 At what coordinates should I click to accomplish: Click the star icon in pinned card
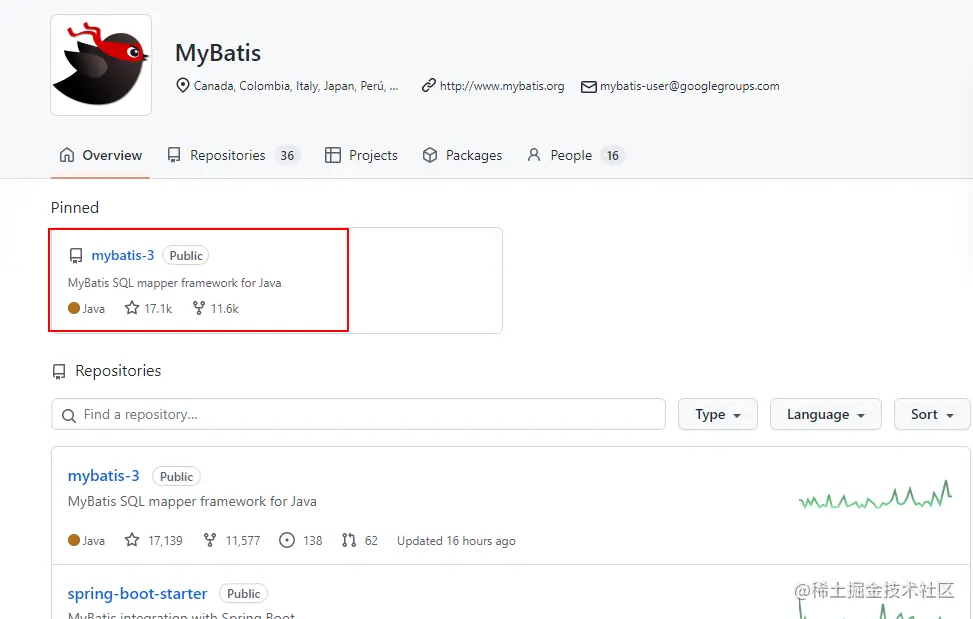click(132, 308)
